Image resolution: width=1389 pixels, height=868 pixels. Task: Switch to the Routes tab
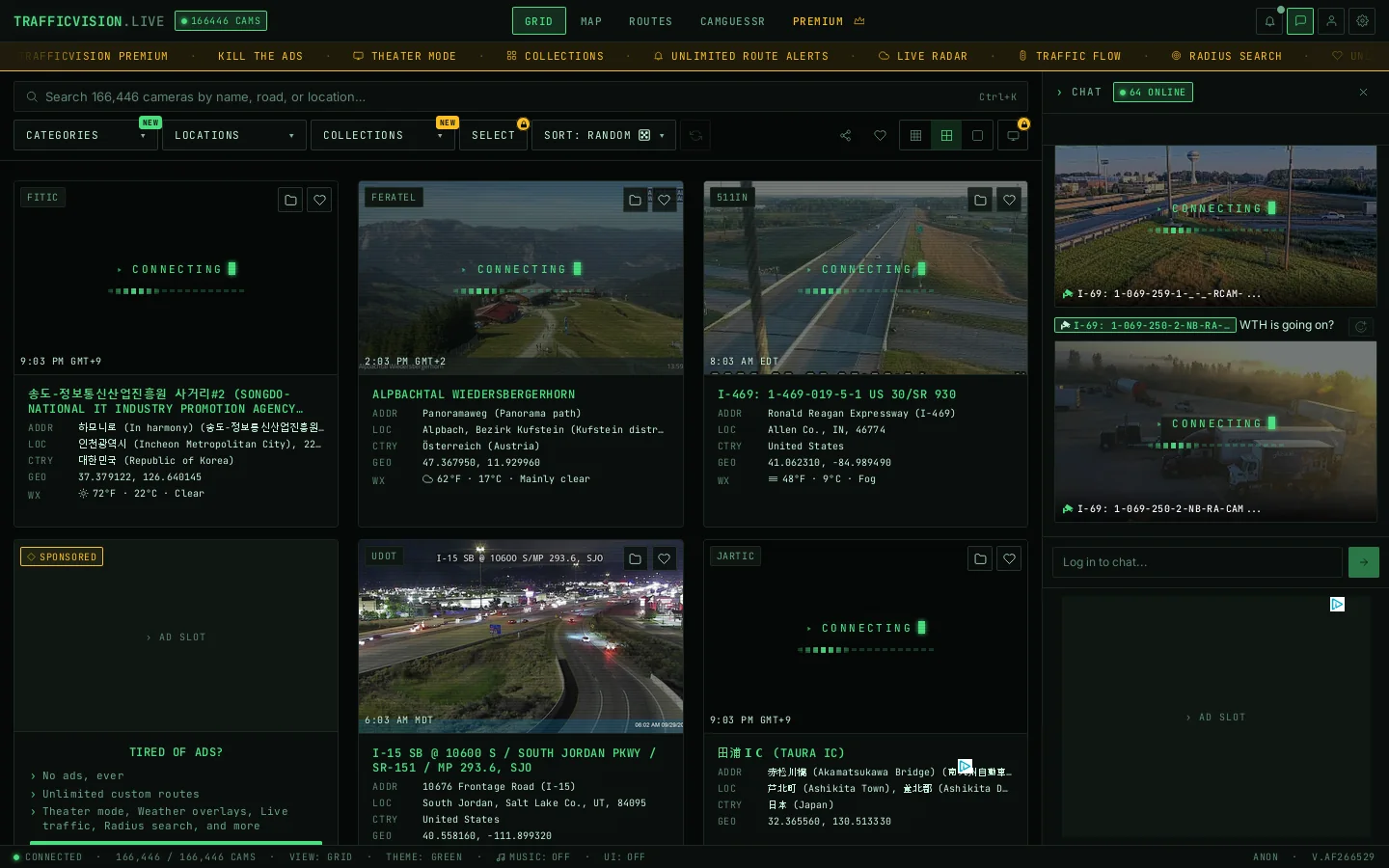[x=650, y=21]
